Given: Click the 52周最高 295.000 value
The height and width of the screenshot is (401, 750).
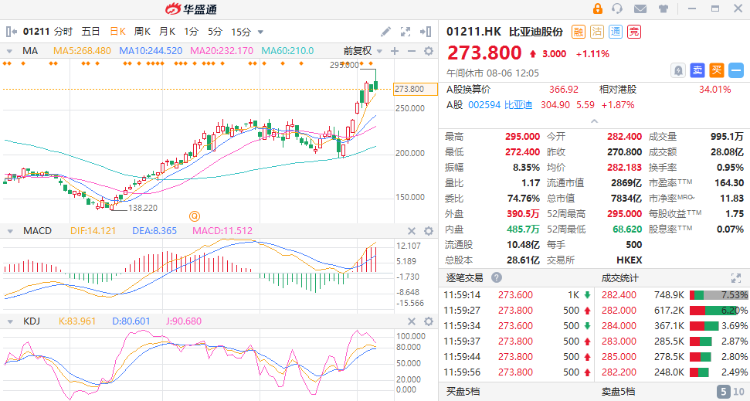Looking at the screenshot, I should click(624, 214).
